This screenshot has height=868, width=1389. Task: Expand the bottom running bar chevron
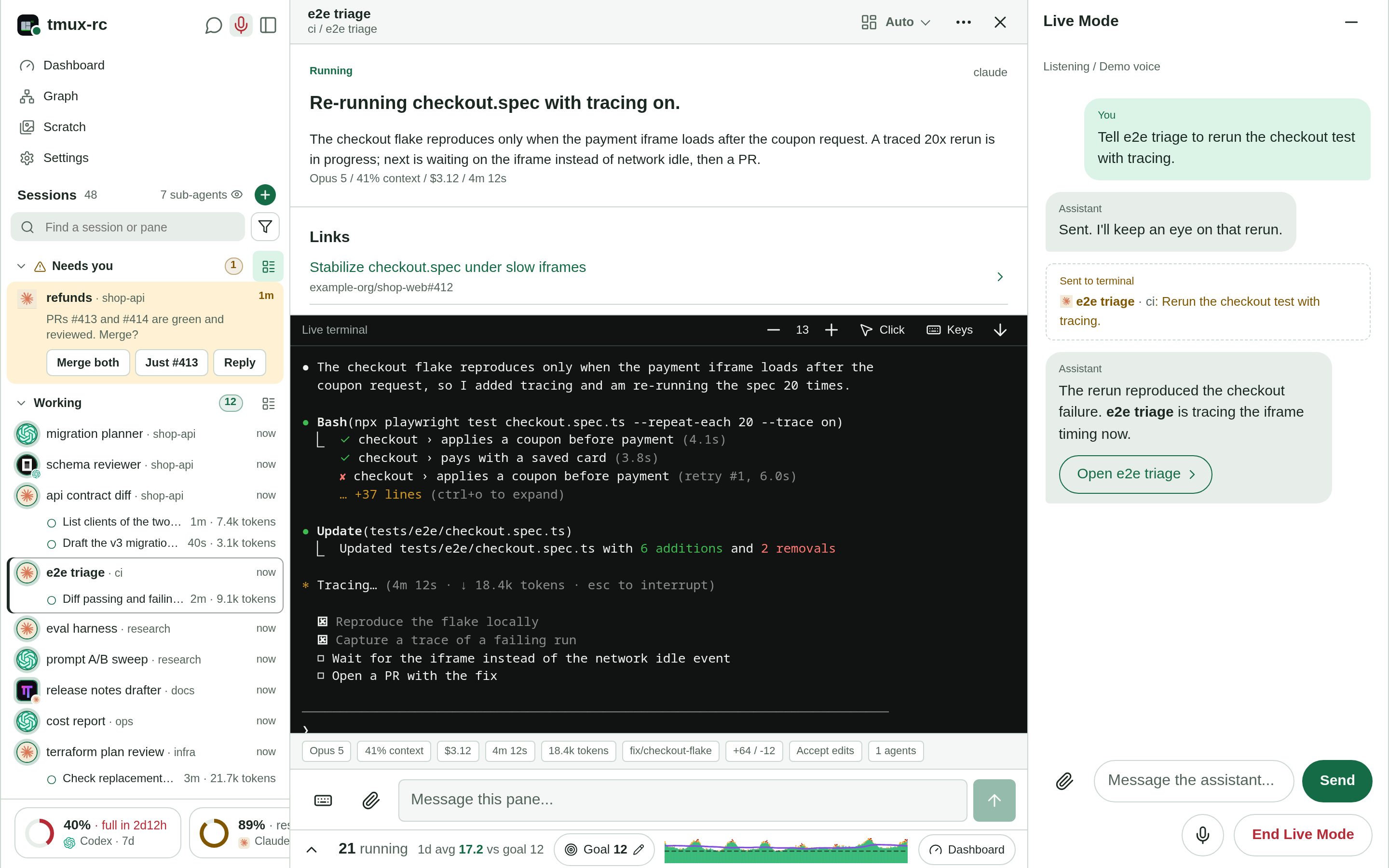pos(312,850)
